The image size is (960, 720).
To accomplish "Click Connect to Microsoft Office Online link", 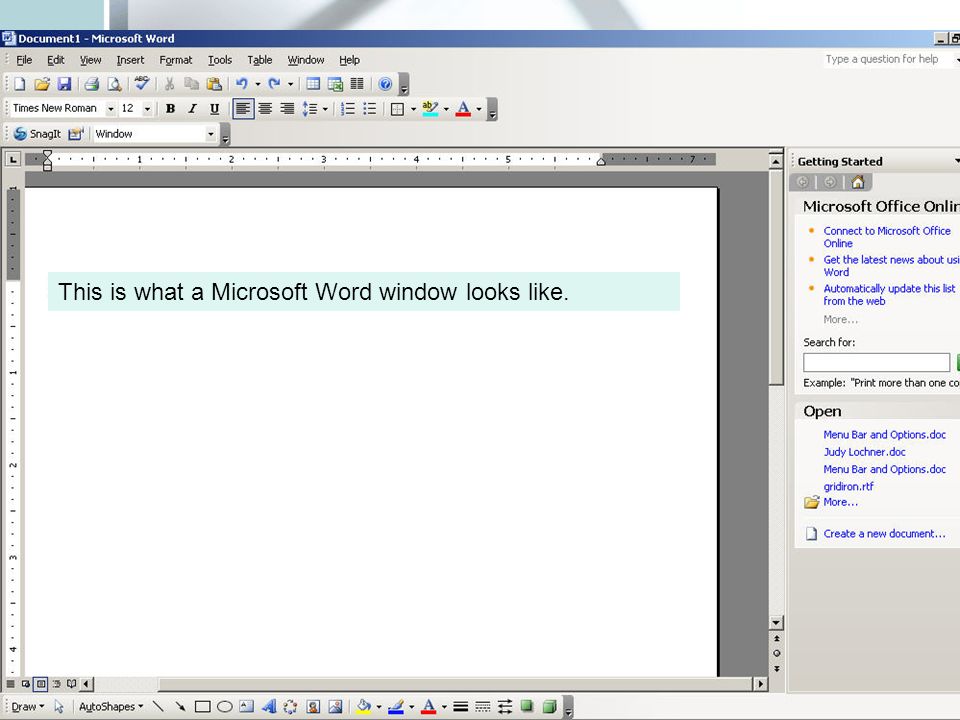I will click(x=887, y=237).
